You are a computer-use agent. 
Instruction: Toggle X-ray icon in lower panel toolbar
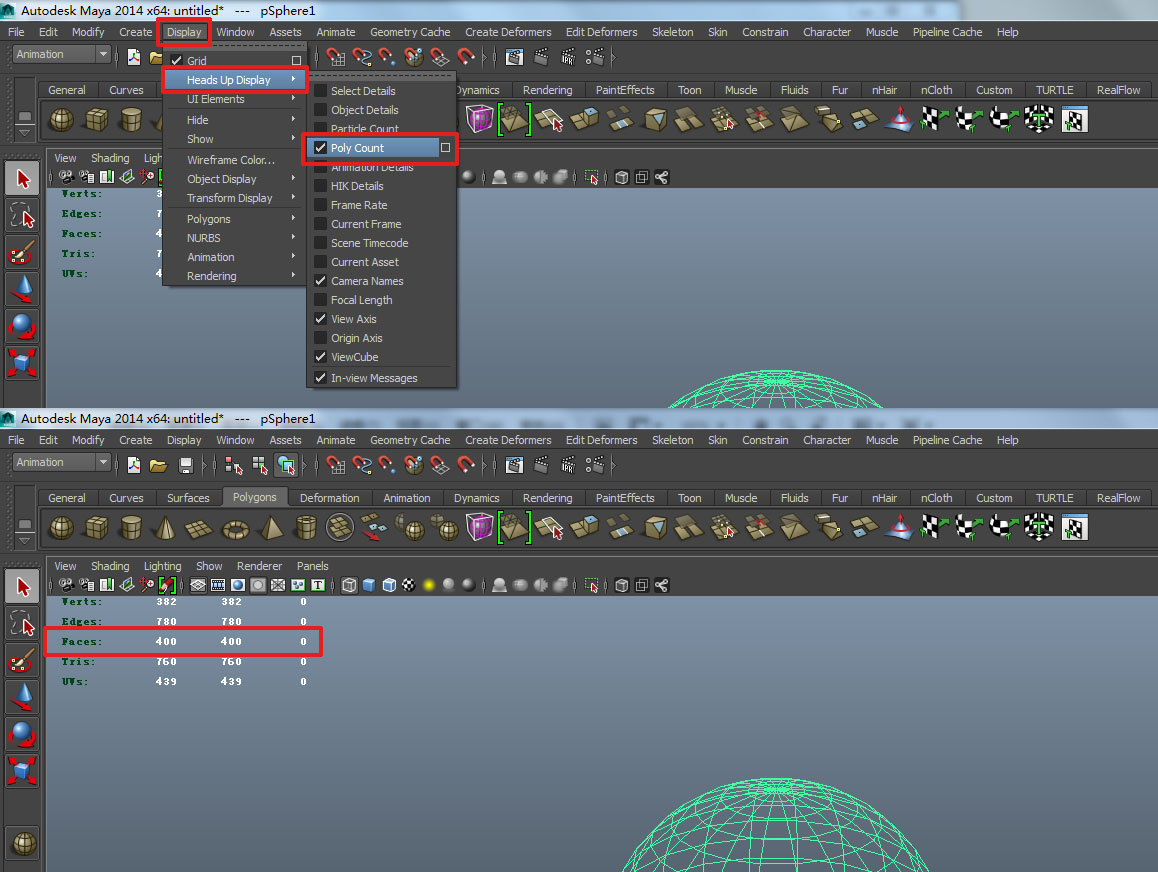click(x=622, y=586)
